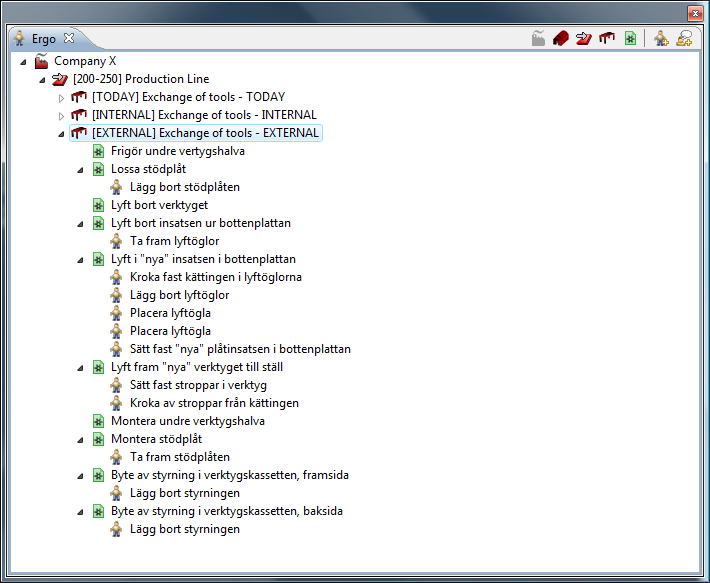The image size is (710, 583).
Task: Select Frigör undre vertygshalva item
Action: pyautogui.click(x=177, y=151)
